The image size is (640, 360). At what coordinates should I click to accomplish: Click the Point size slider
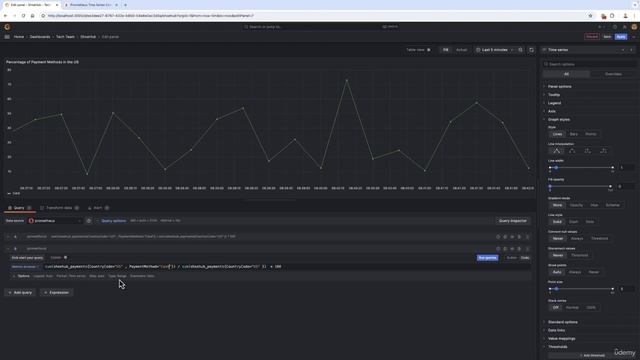click(x=581, y=289)
